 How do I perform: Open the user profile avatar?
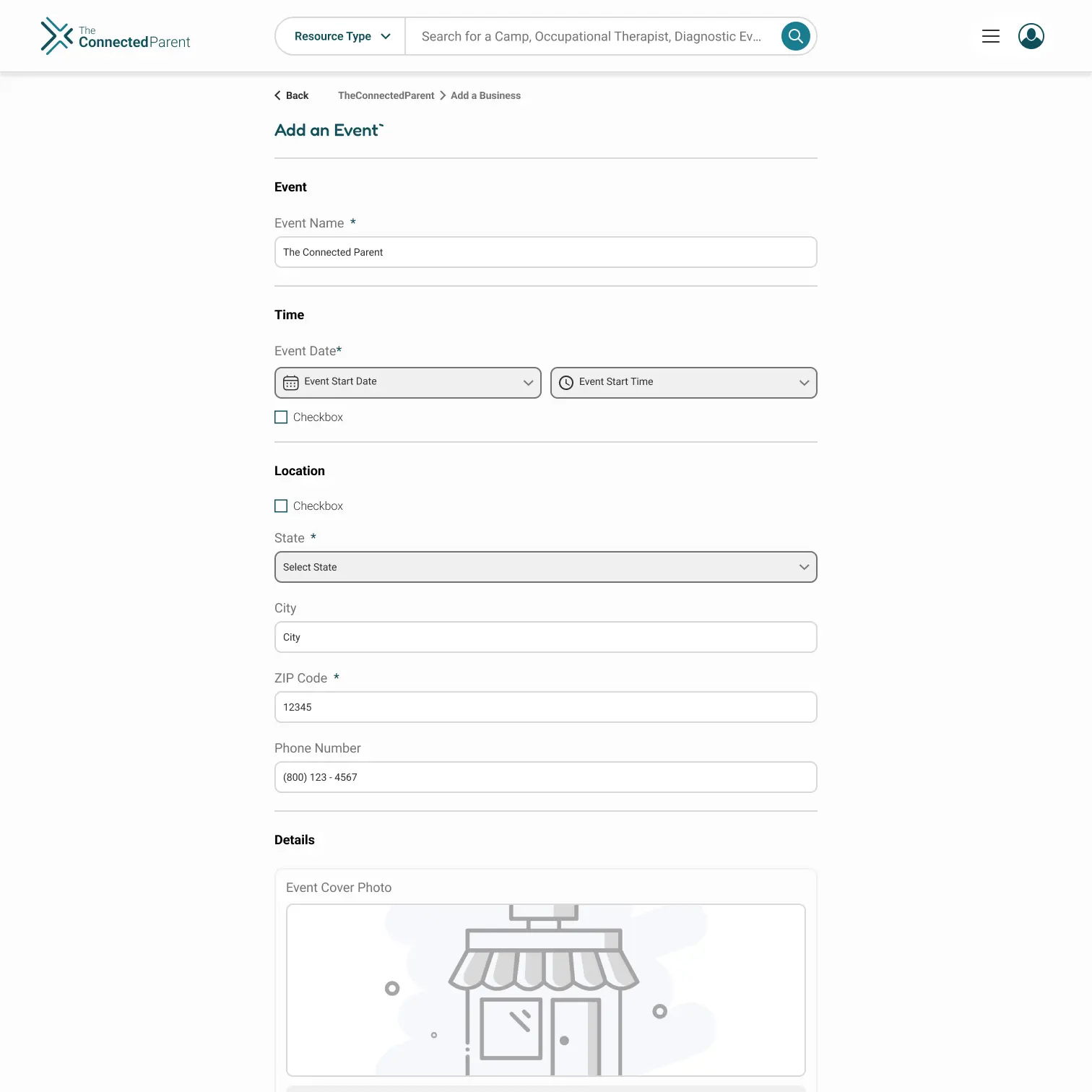point(1031,36)
